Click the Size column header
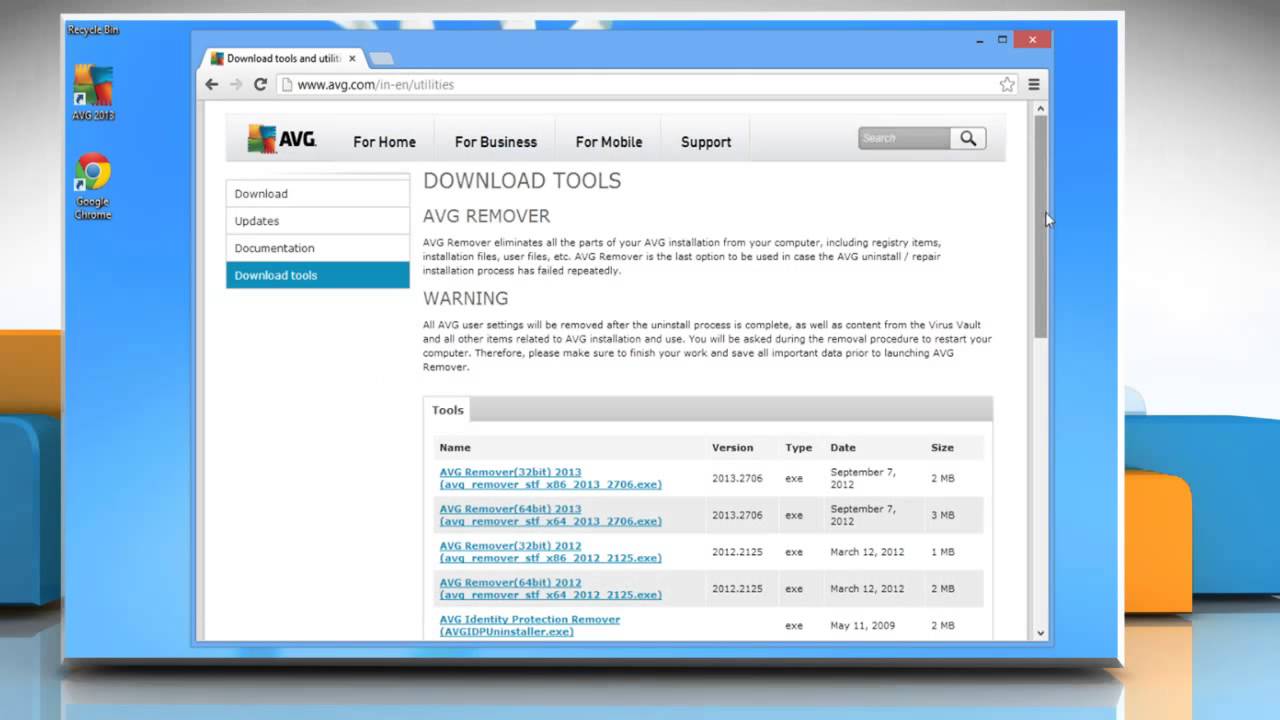The image size is (1280, 720). point(942,448)
